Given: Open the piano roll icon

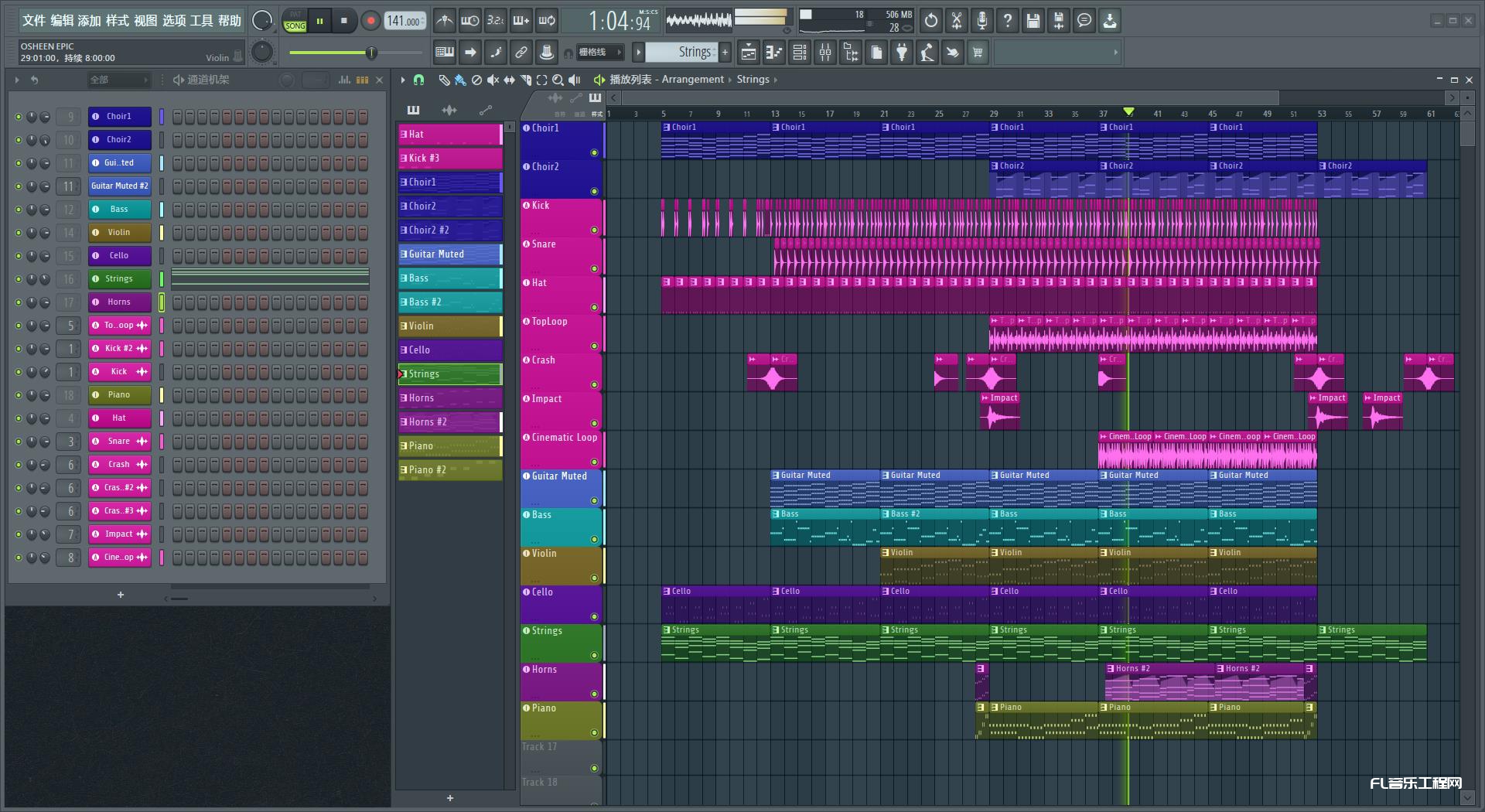Looking at the screenshot, I should click(x=774, y=53).
